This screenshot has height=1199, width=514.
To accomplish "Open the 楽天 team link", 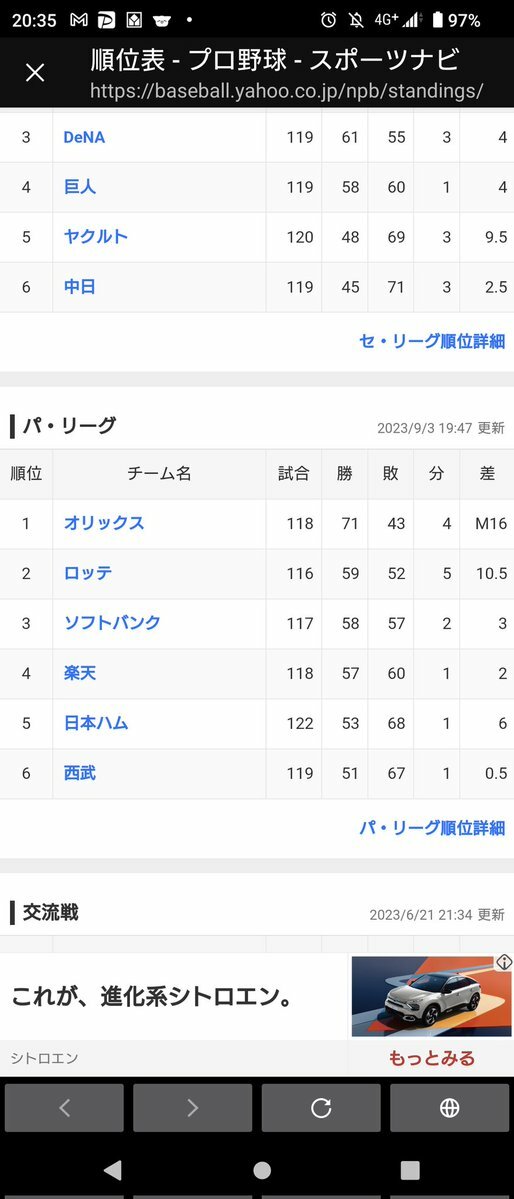I will [x=80, y=673].
